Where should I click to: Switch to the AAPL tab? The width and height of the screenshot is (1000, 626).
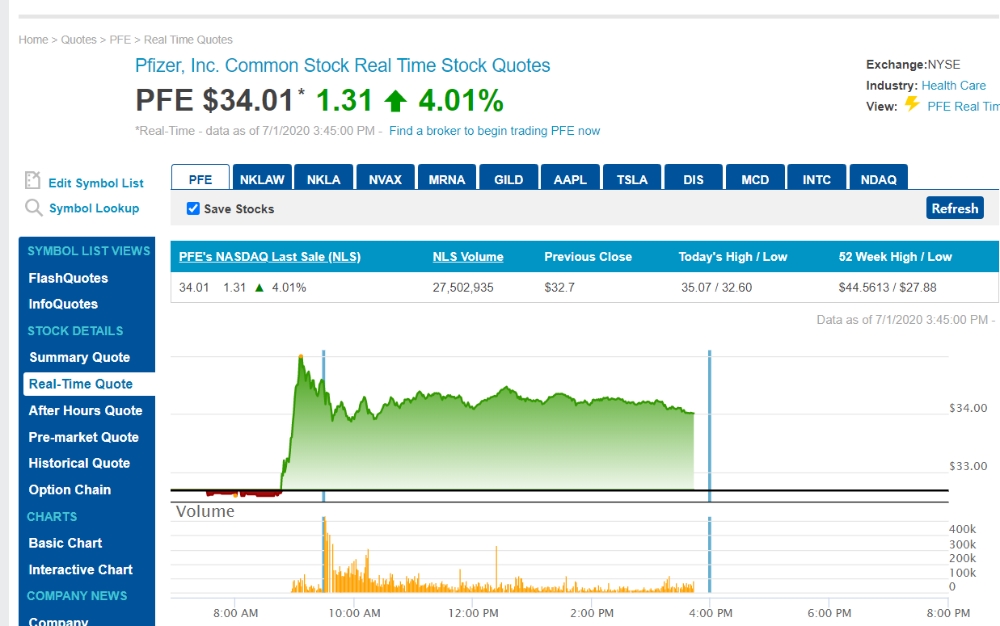(570, 178)
